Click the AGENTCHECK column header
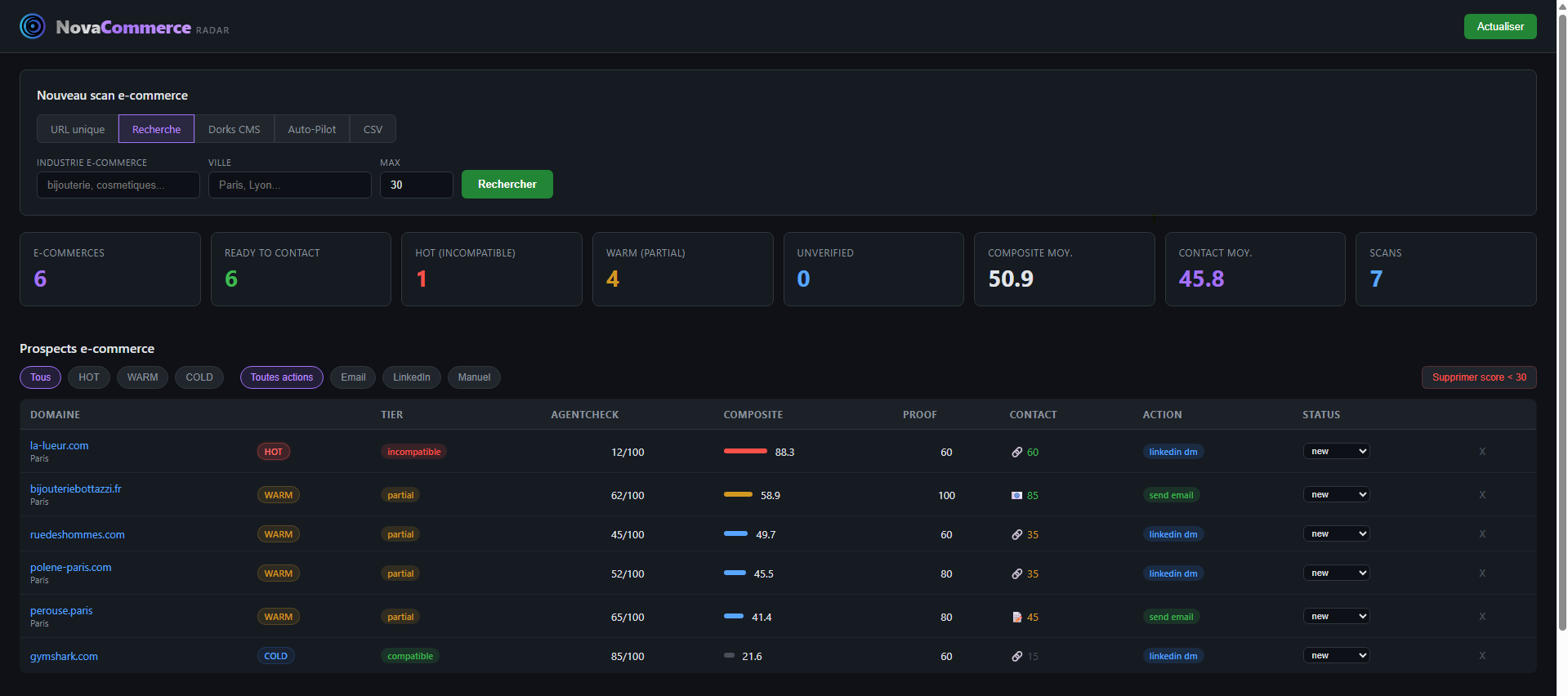The image size is (1568, 696). coord(584,415)
